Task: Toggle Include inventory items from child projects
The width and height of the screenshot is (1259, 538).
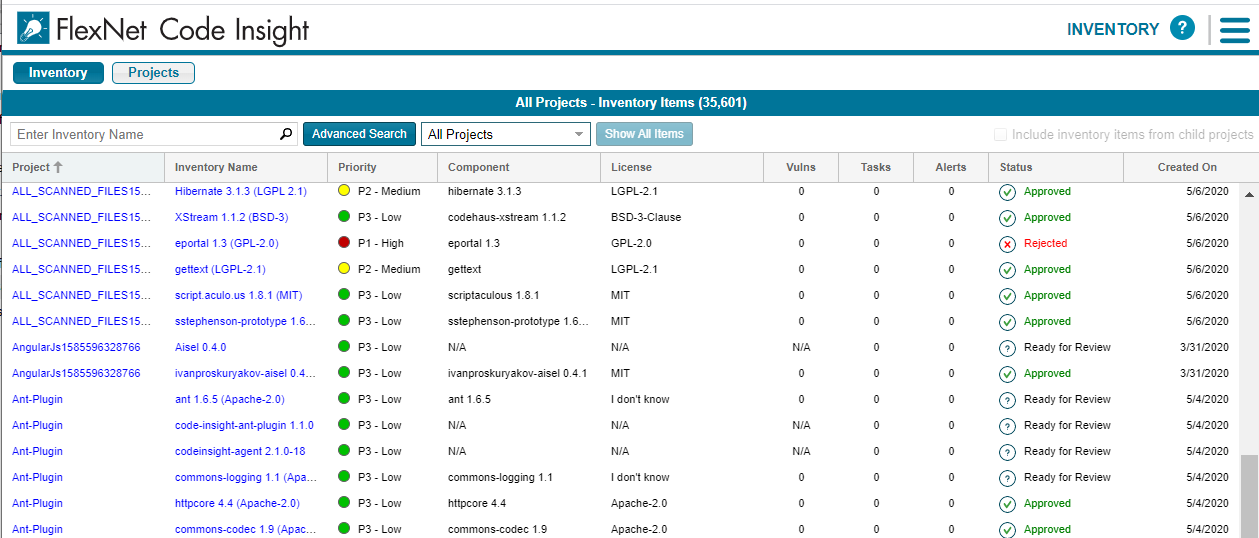Action: click(1000, 135)
